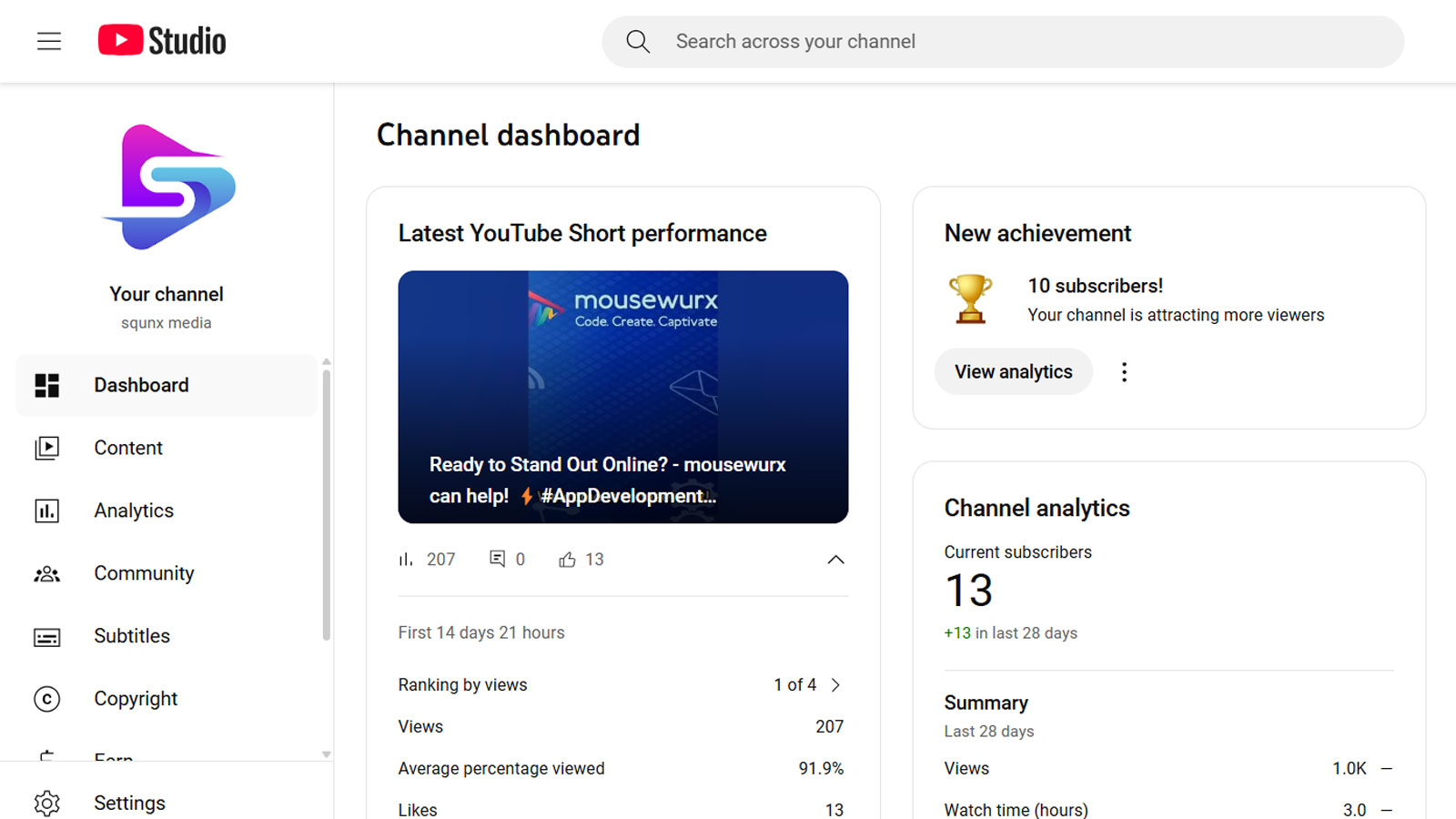The height and width of the screenshot is (819, 1456).
Task: Click the Last 28 days label
Action: pos(989,732)
